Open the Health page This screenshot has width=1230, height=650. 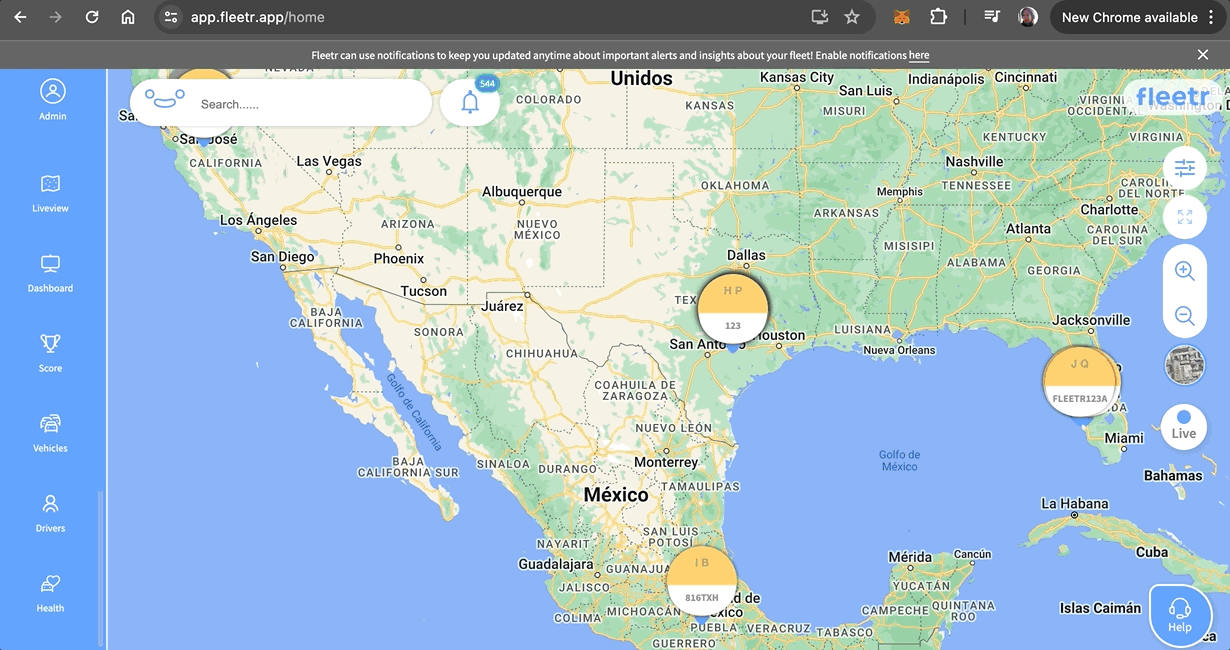[x=50, y=593]
